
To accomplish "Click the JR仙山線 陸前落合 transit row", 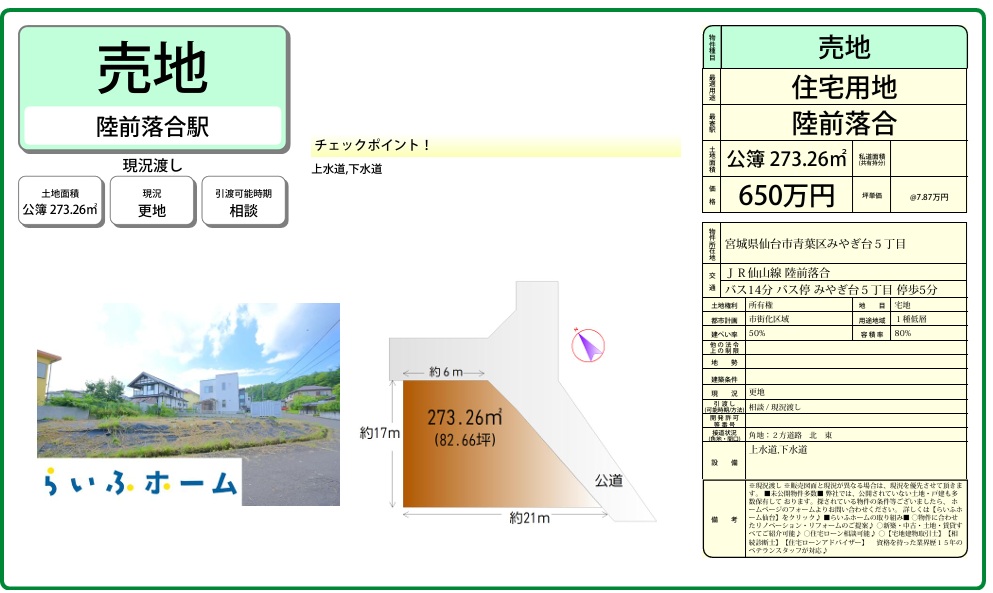I will 843,272.
